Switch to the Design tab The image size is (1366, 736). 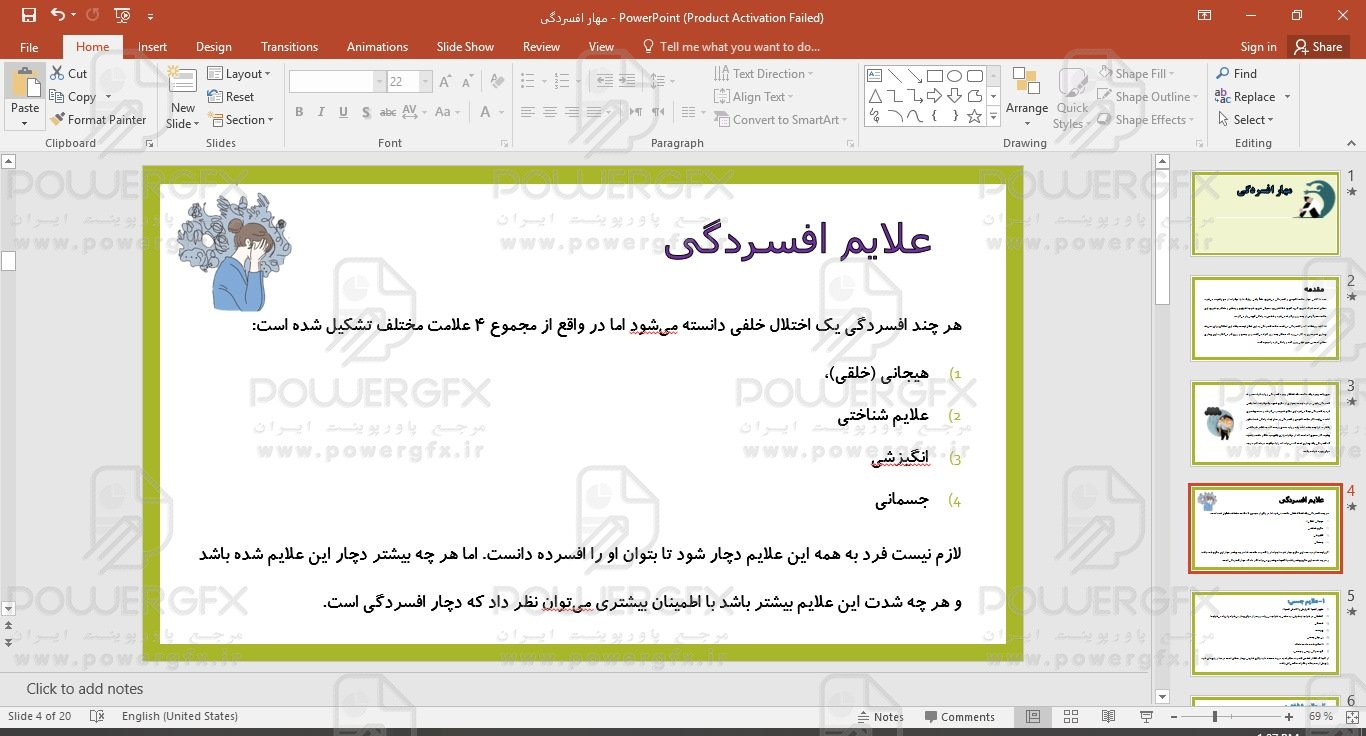[x=213, y=47]
